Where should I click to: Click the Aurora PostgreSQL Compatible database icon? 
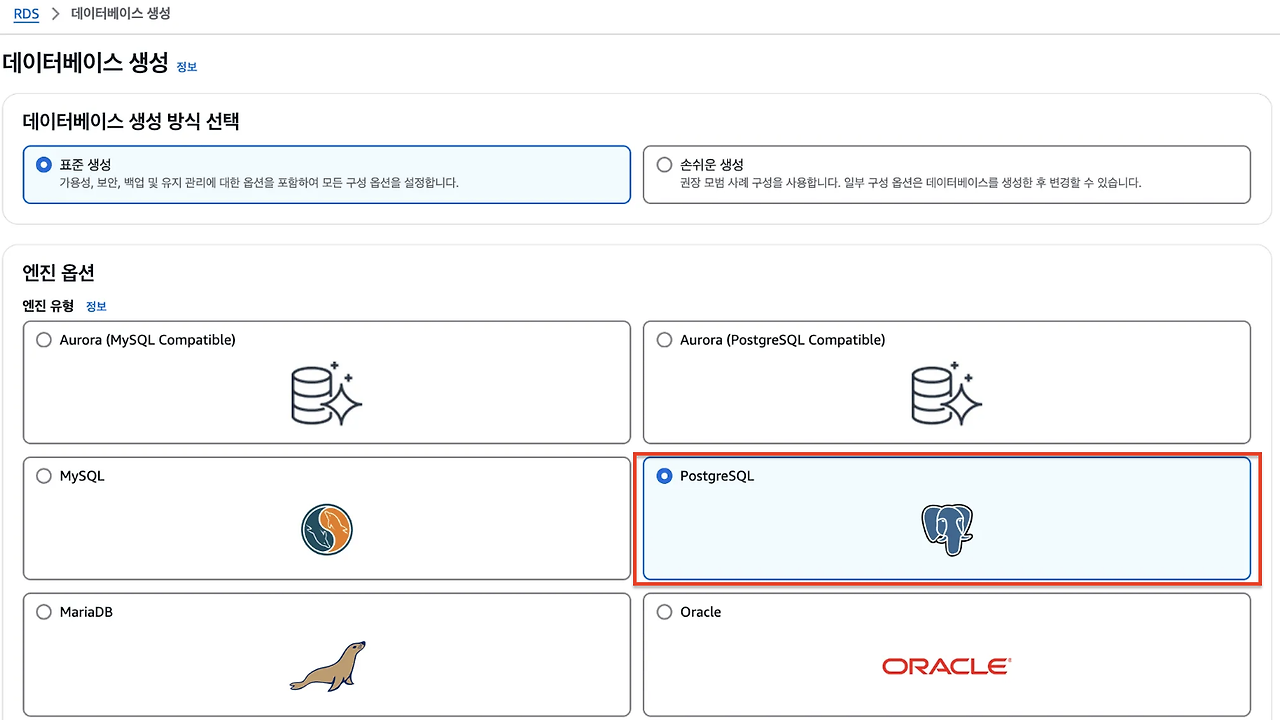[x=947, y=394]
